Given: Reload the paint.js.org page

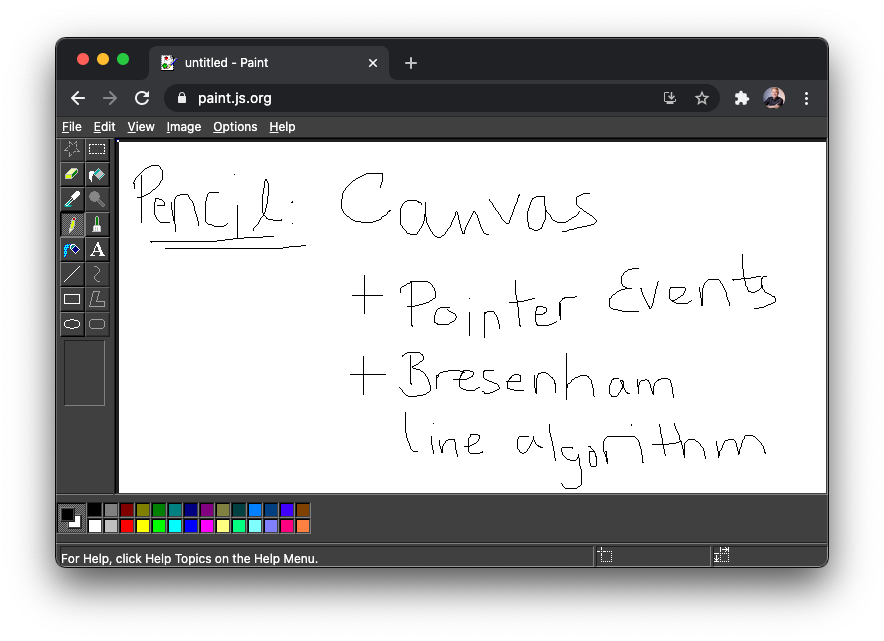Looking at the screenshot, I should [x=142, y=98].
